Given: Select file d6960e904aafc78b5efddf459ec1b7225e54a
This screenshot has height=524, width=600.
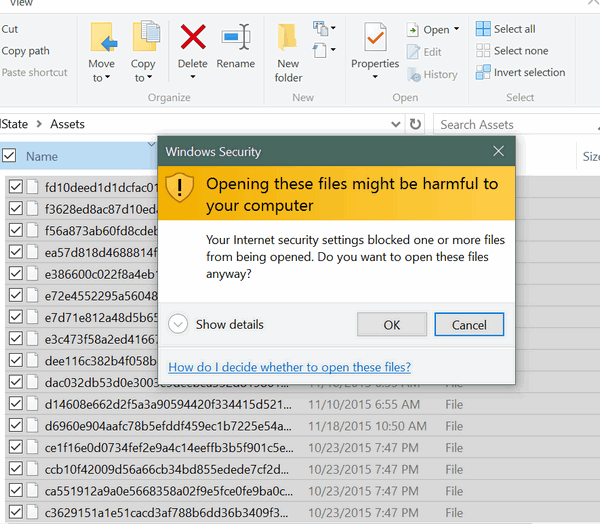Looking at the screenshot, I should [x=168, y=426].
